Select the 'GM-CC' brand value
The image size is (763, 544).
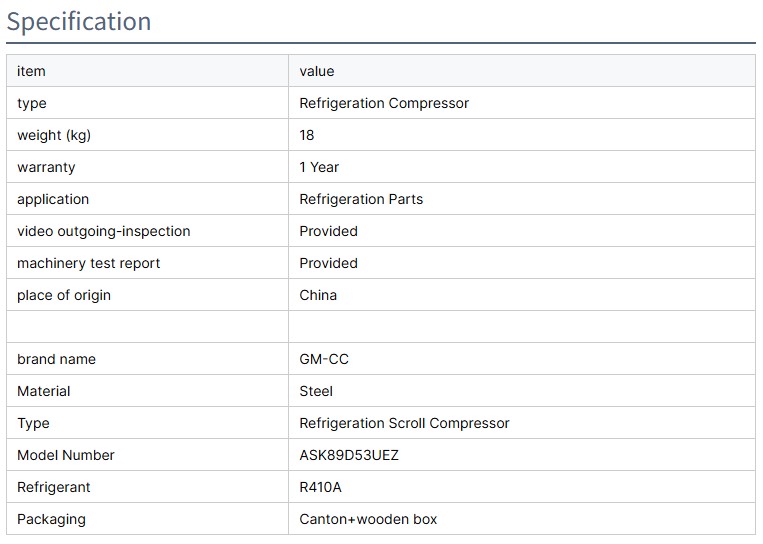click(324, 359)
